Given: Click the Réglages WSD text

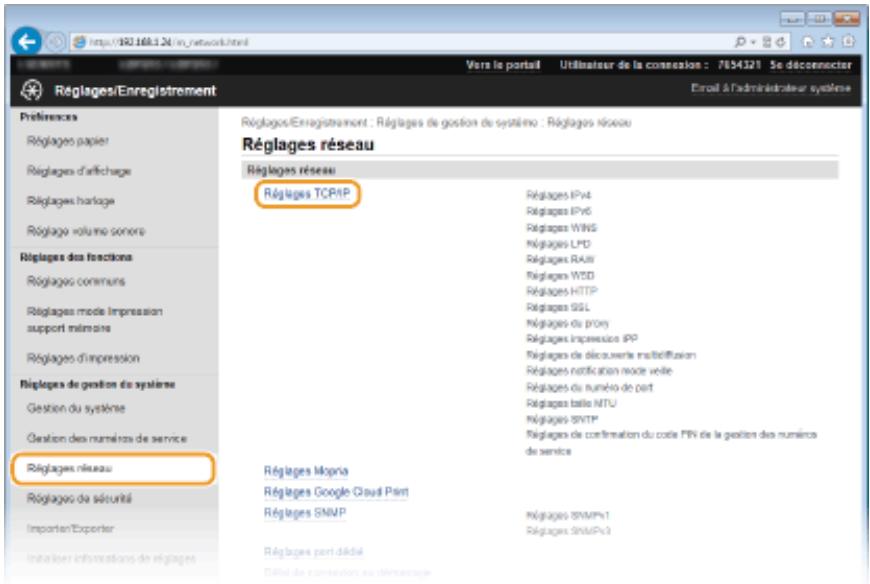Looking at the screenshot, I should tap(560, 276).
